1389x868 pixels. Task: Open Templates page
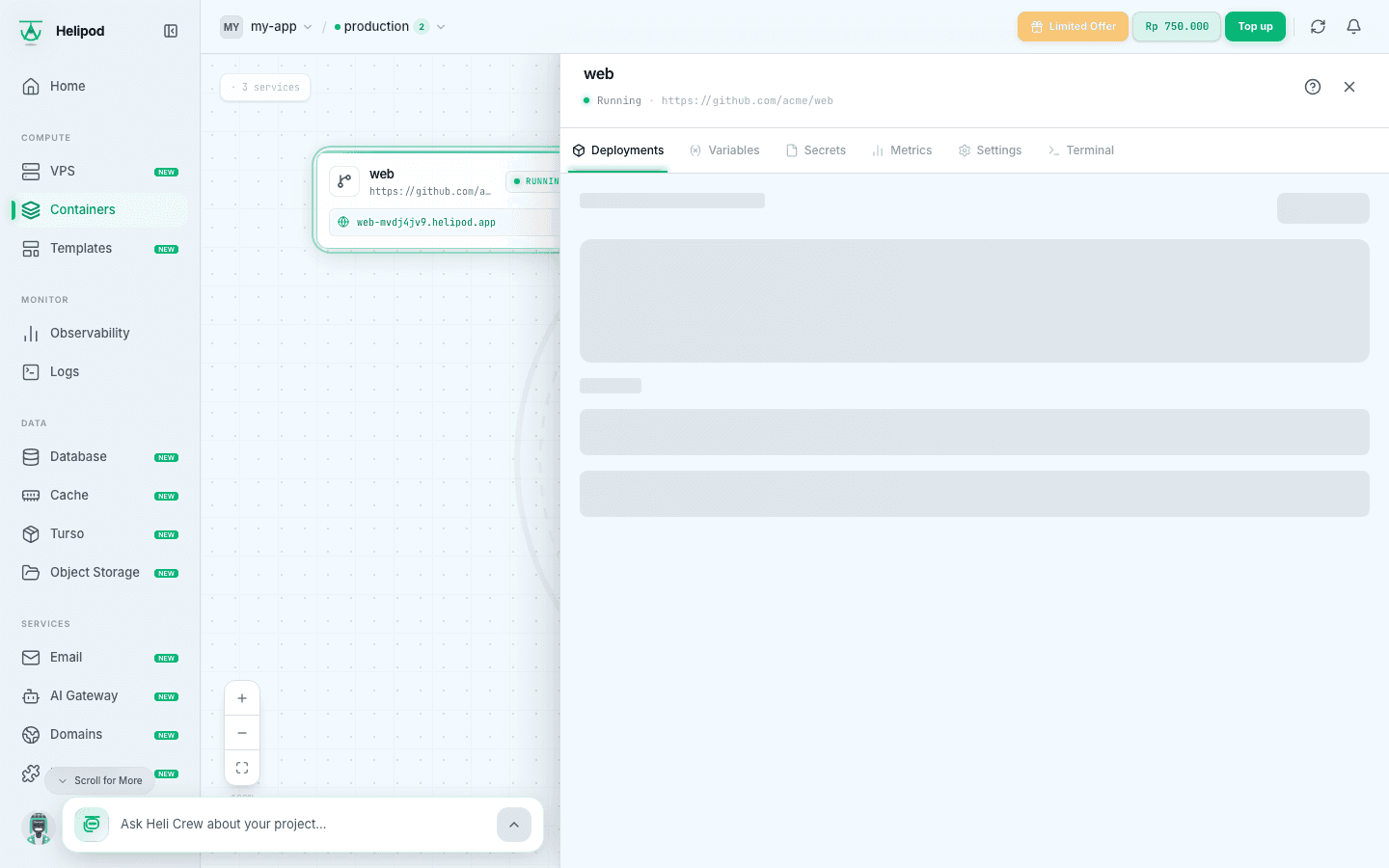(99, 248)
